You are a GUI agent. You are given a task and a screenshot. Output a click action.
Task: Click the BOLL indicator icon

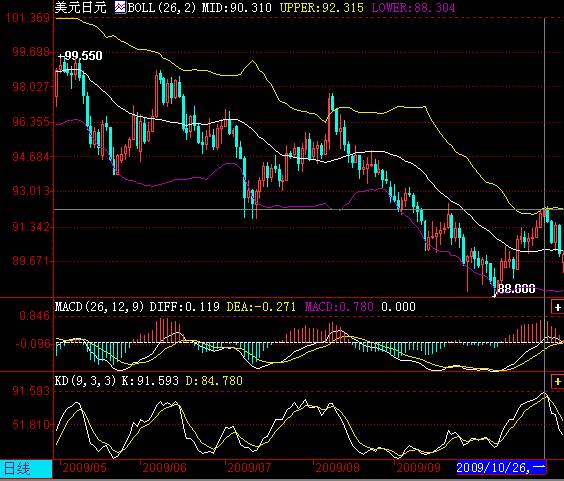point(120,7)
